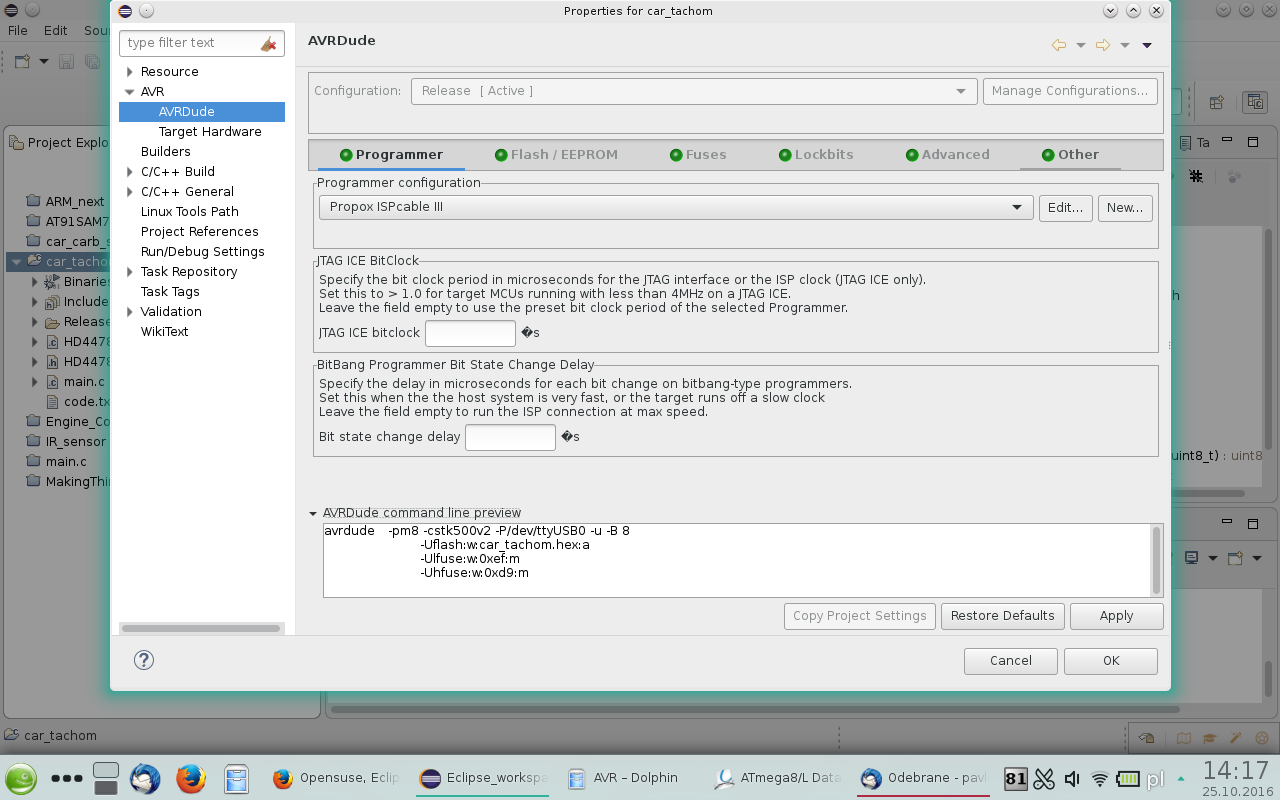The image size is (1280, 800).
Task: Open the file manager launcher icon in the taskbar
Action: click(236, 778)
